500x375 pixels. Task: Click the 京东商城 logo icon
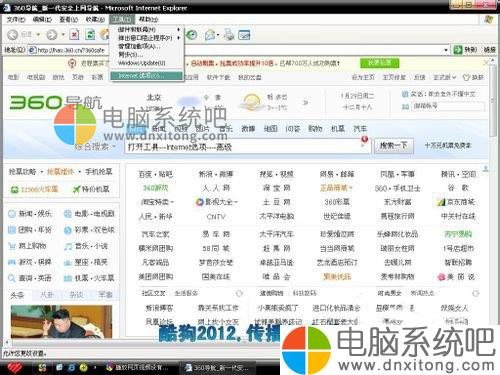coord(441,202)
